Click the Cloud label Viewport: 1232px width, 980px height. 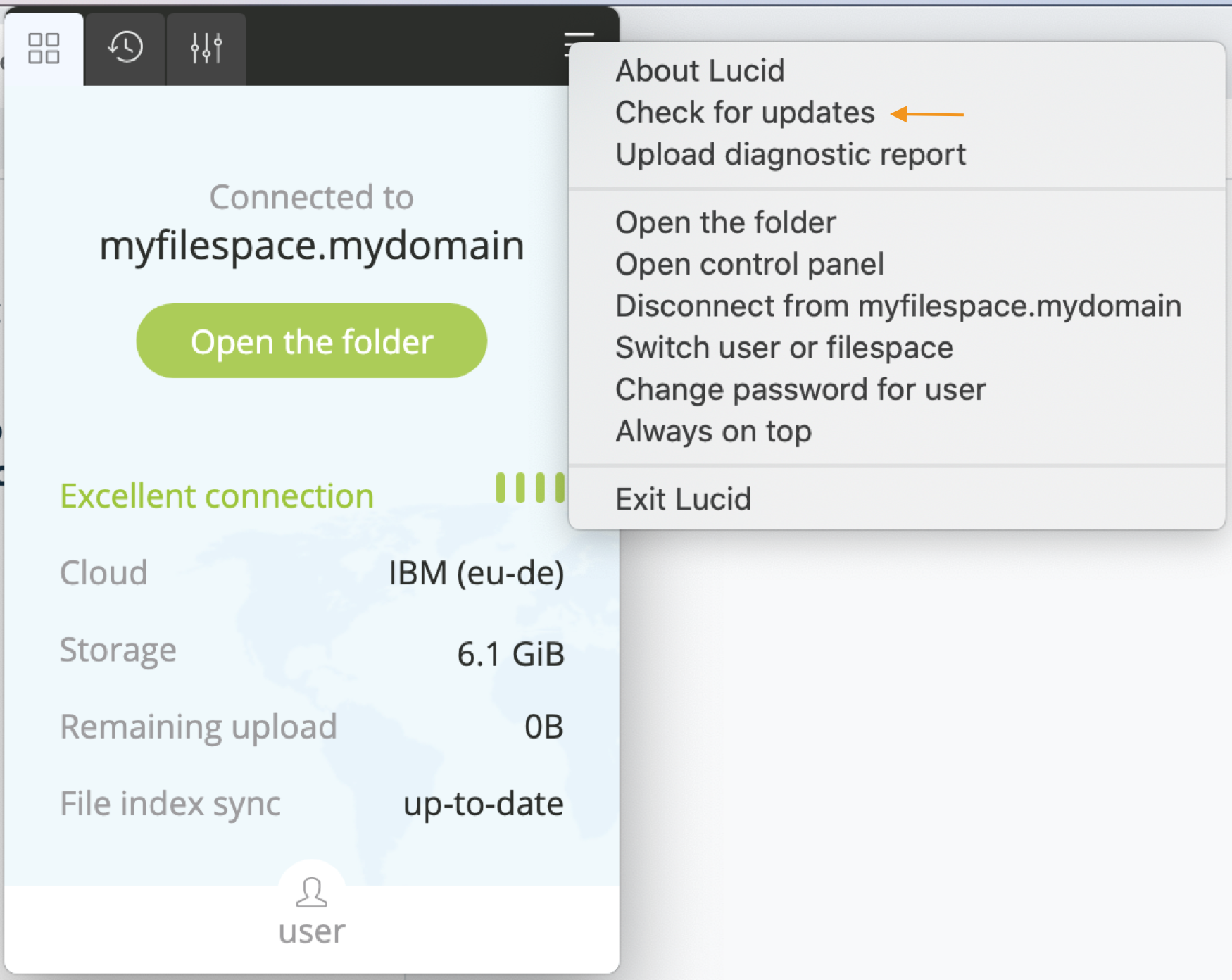click(103, 572)
